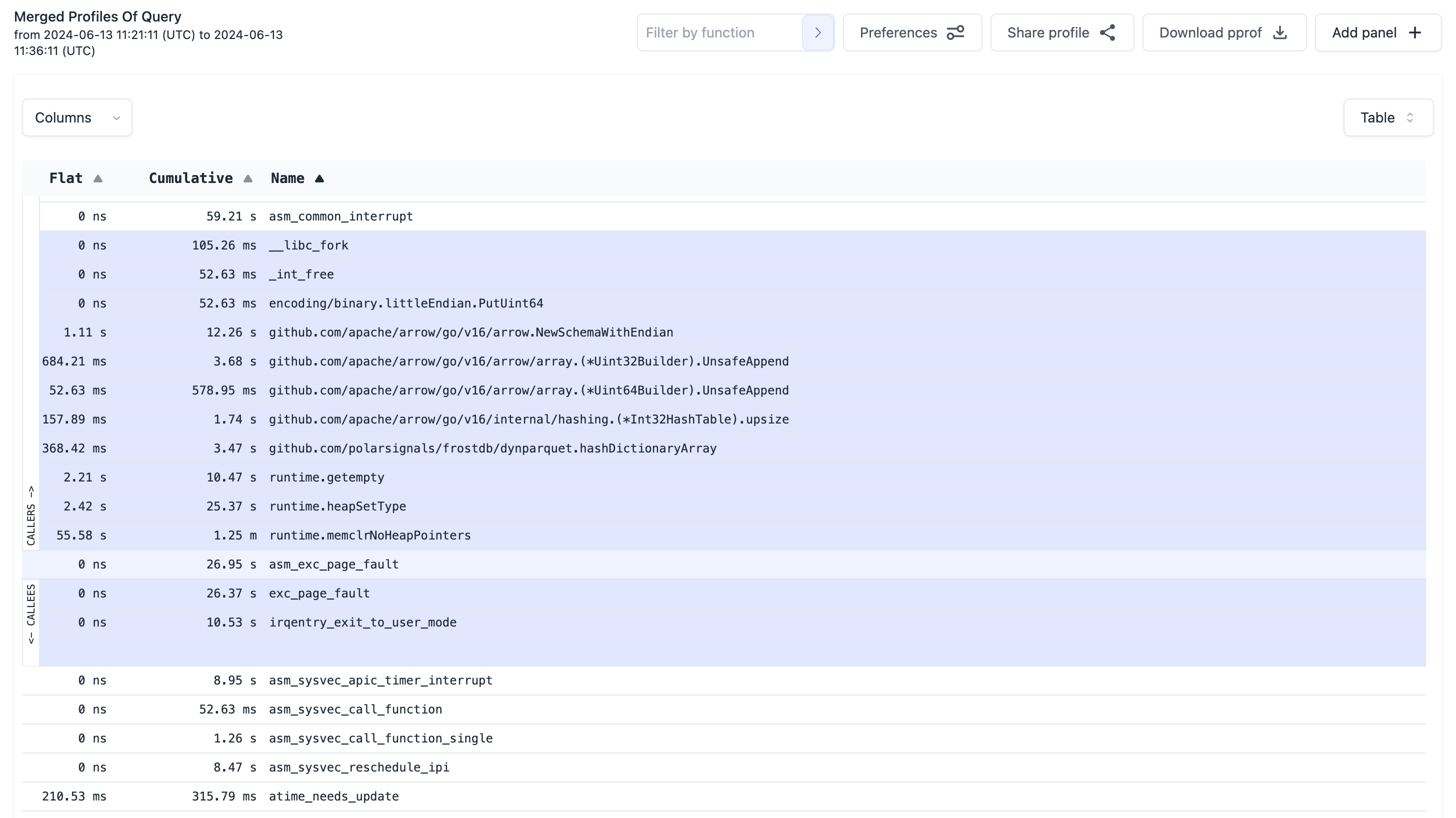Select asm_sysvec_apic_timer_interrupt row
This screenshot has width=1456, height=818.
[723, 680]
